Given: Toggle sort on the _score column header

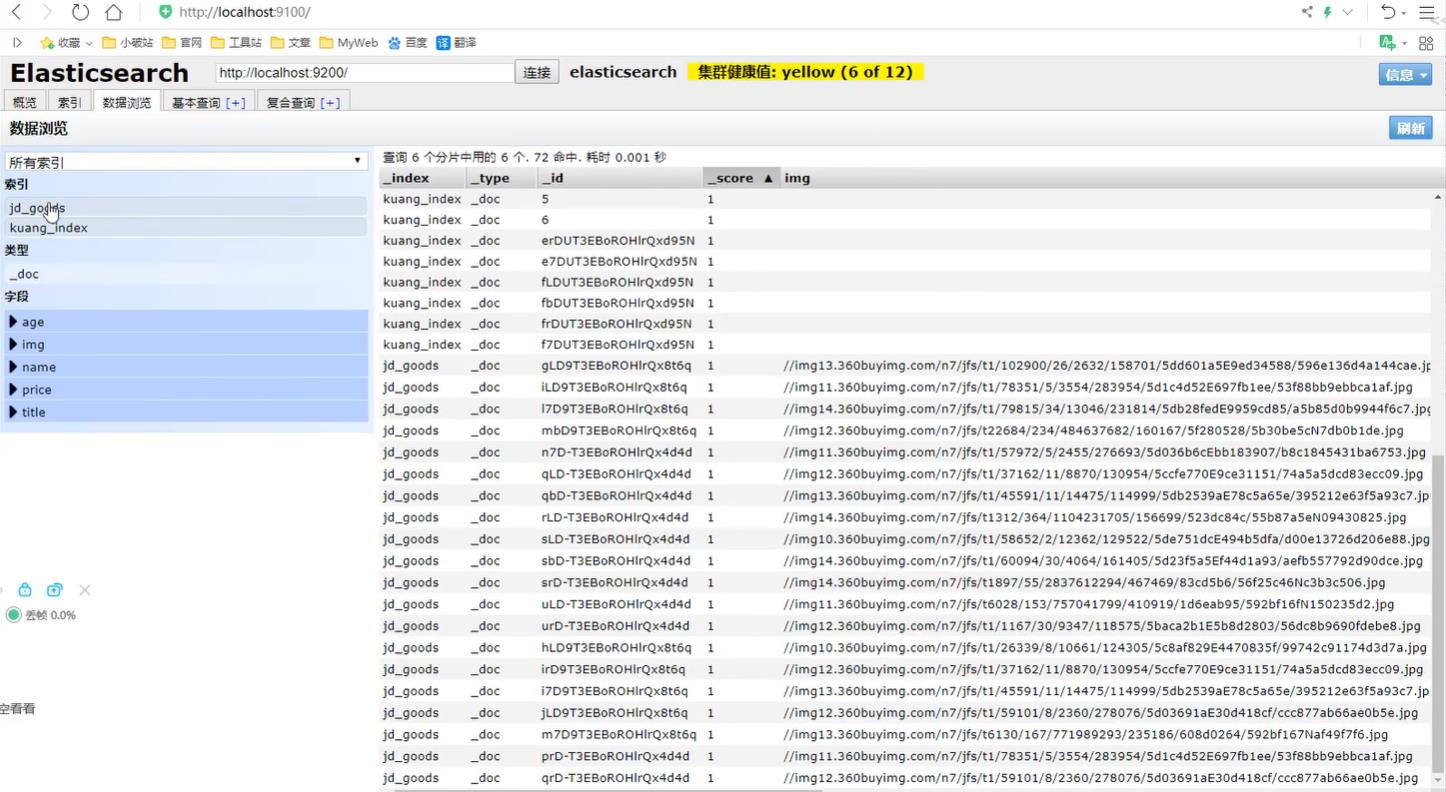Looking at the screenshot, I should pyautogui.click(x=741, y=178).
